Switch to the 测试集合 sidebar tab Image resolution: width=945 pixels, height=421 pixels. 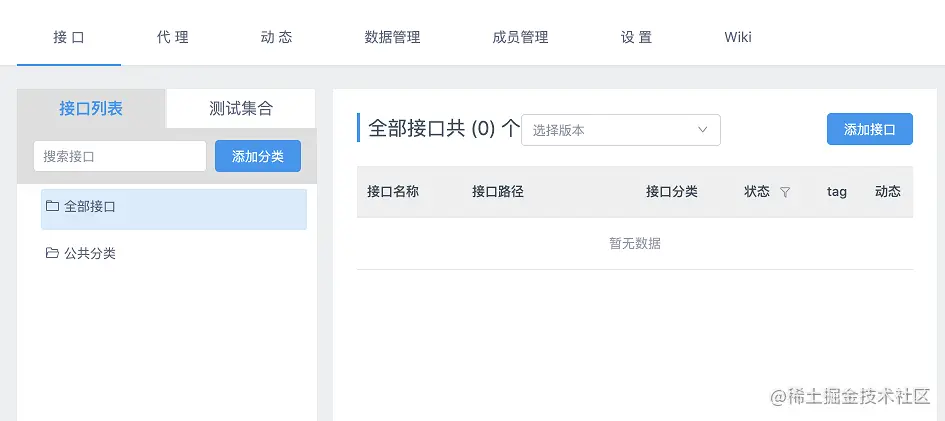click(241, 108)
